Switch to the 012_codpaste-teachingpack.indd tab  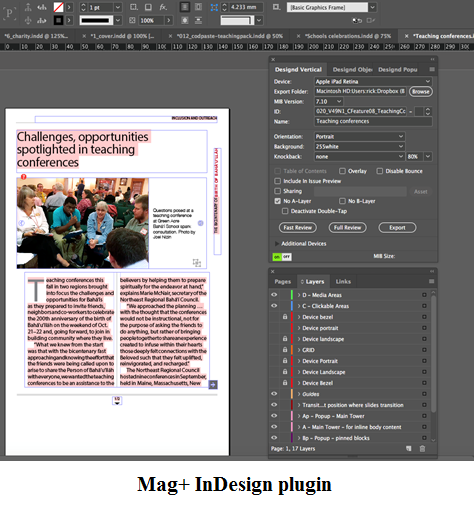click(x=230, y=36)
